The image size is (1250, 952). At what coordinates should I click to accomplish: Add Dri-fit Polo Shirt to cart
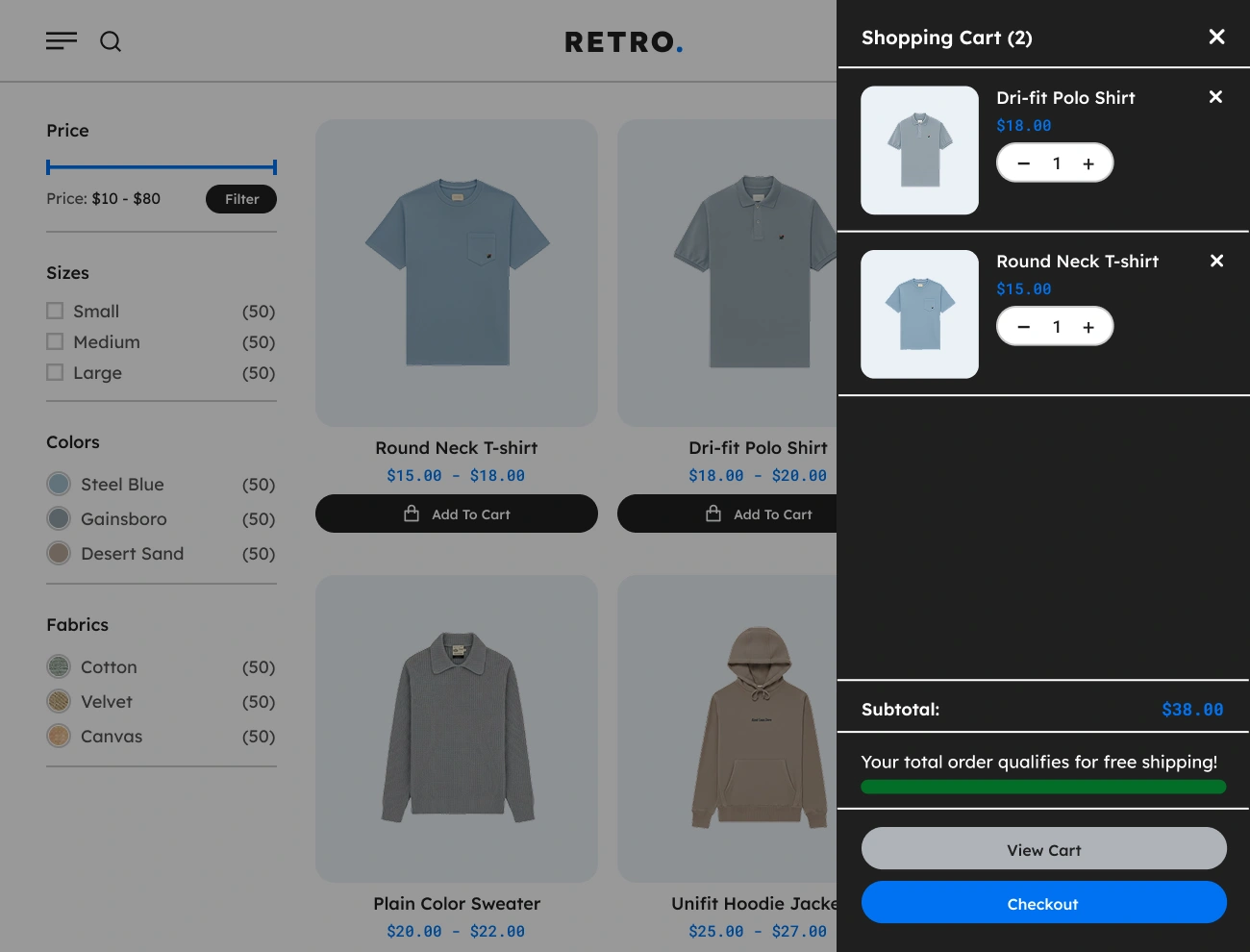tap(727, 514)
